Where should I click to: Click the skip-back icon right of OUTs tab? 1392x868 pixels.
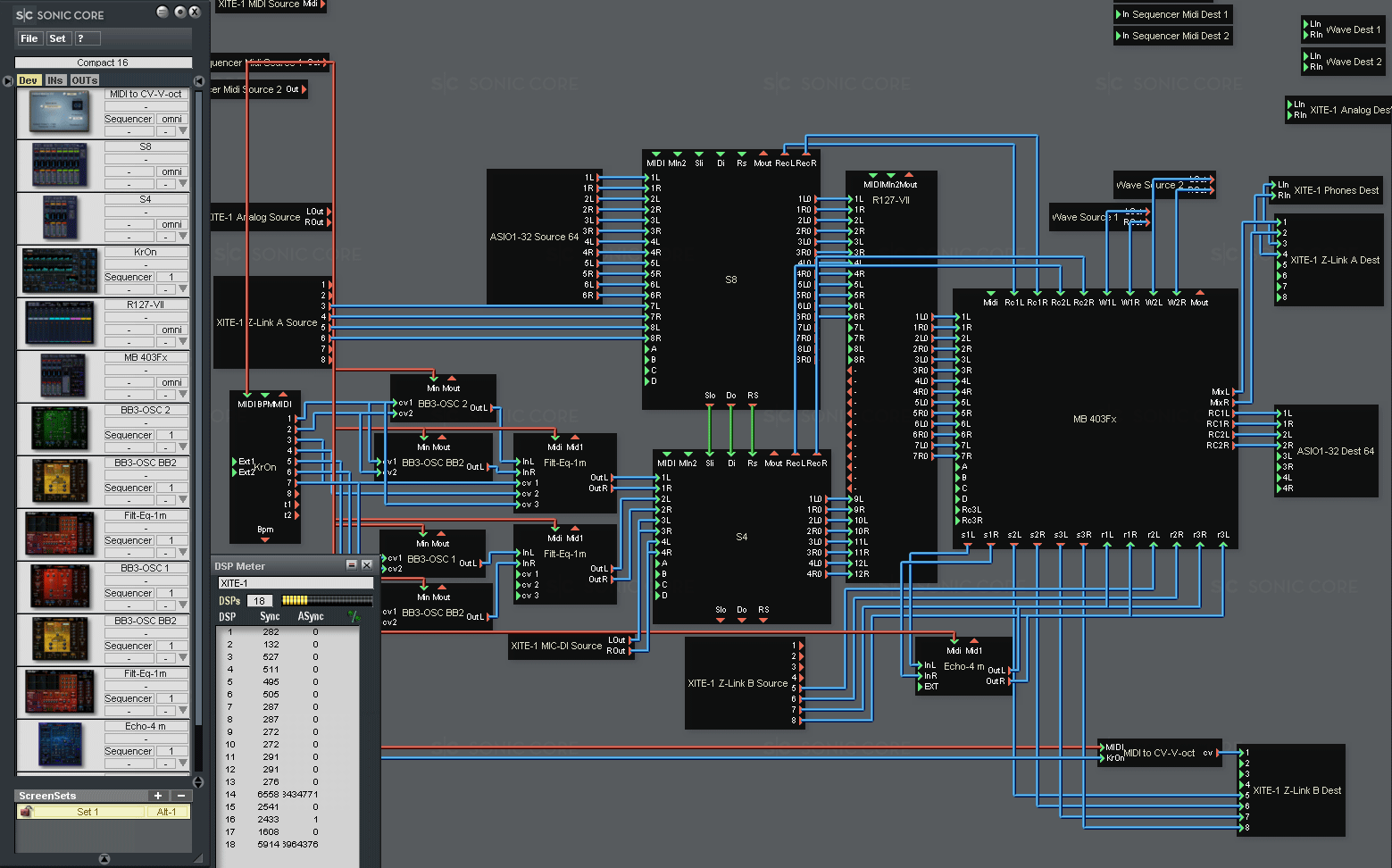tap(199, 81)
